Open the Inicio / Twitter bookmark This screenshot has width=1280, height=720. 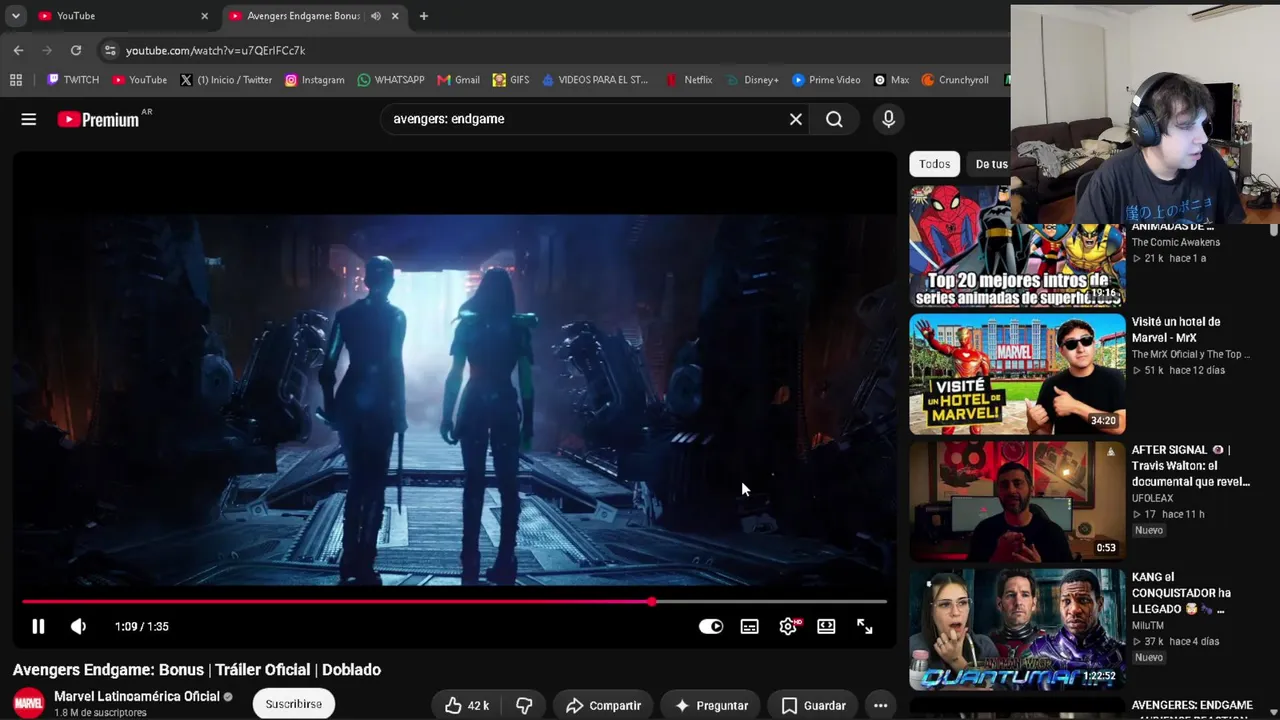point(226,80)
